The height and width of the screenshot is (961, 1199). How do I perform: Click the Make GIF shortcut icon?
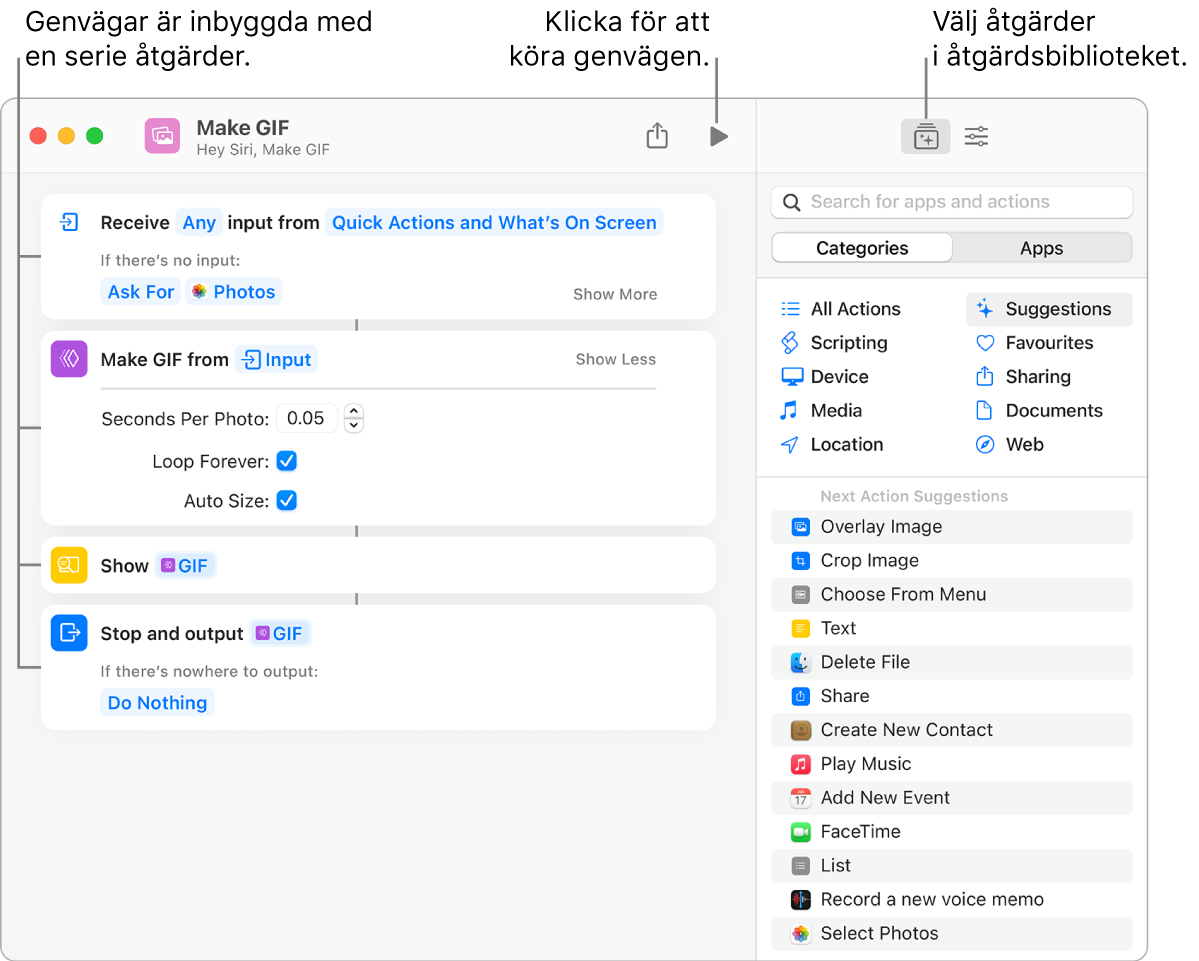point(162,136)
